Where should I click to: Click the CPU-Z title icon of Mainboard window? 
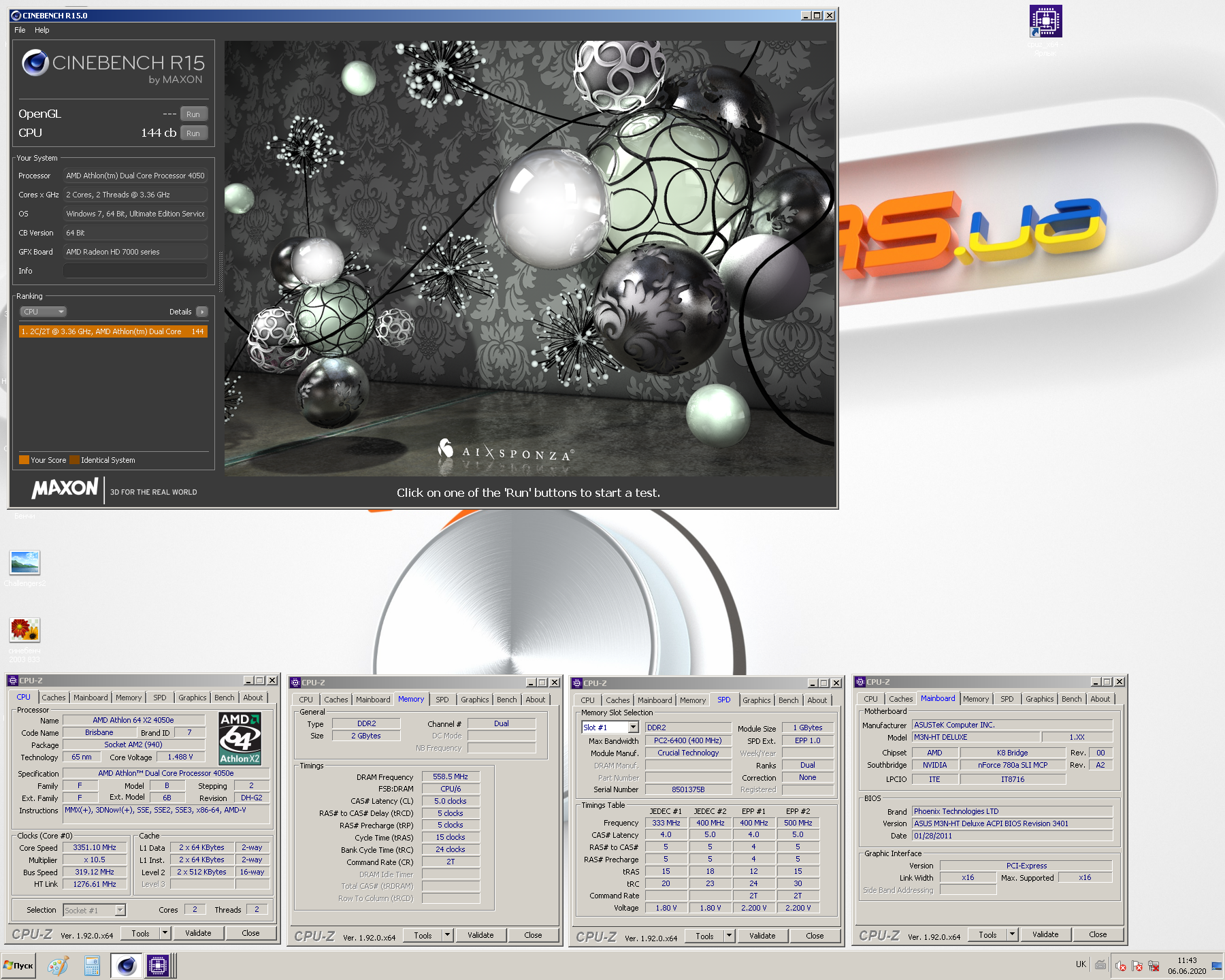[860, 682]
